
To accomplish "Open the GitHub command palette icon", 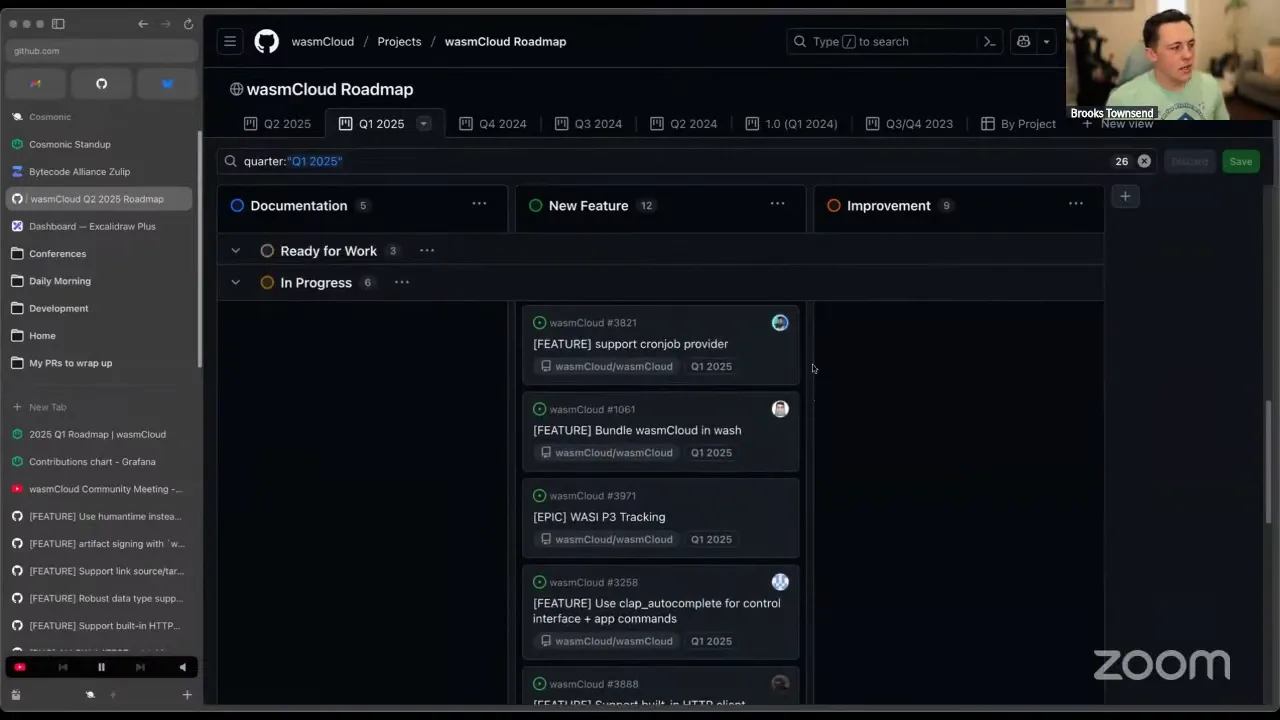I will [x=989, y=41].
